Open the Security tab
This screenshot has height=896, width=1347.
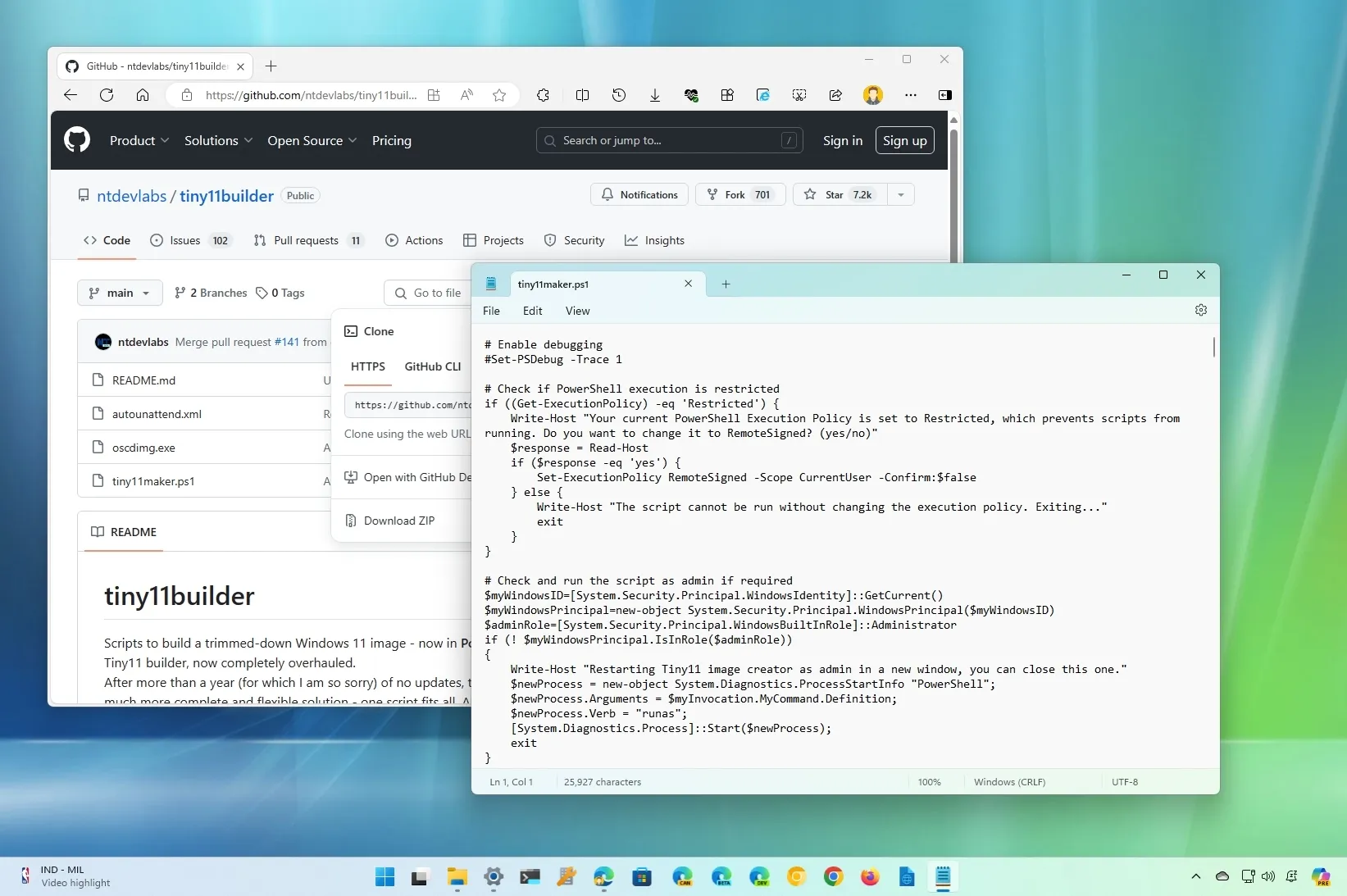click(x=574, y=240)
